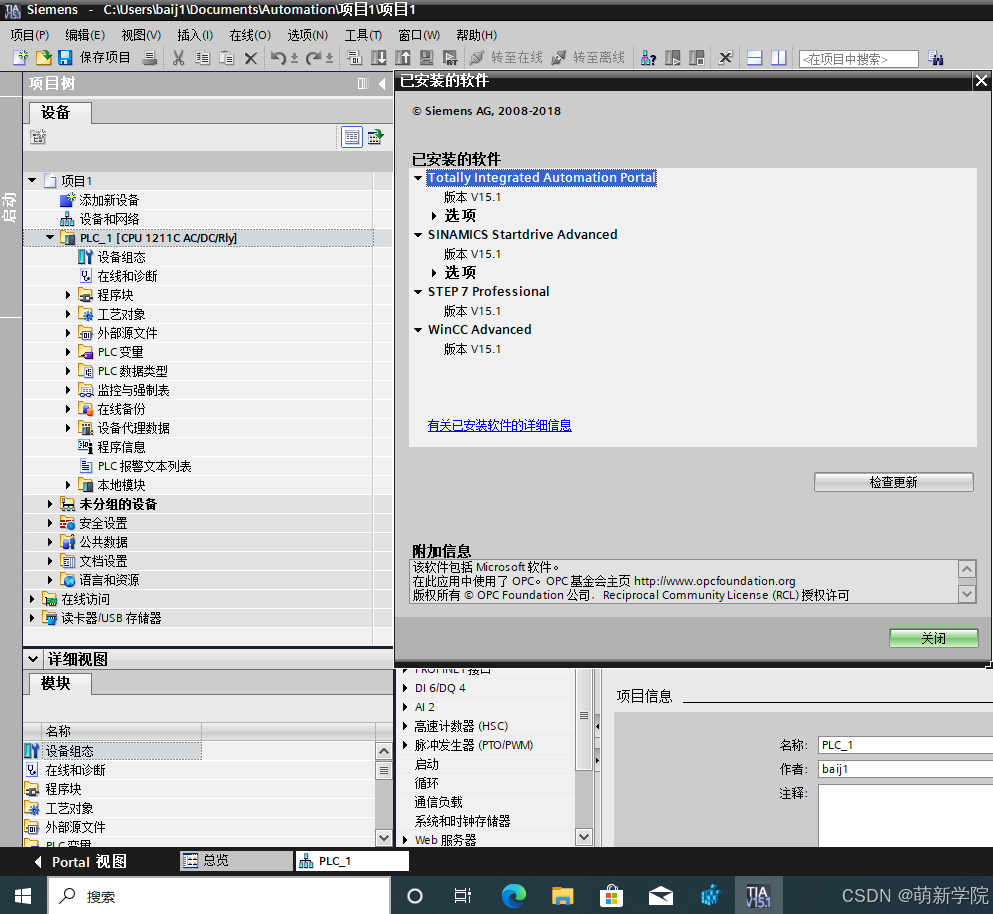This screenshot has width=993, height=914.
Task: Click the details view table icon in device tab
Action: 351,137
